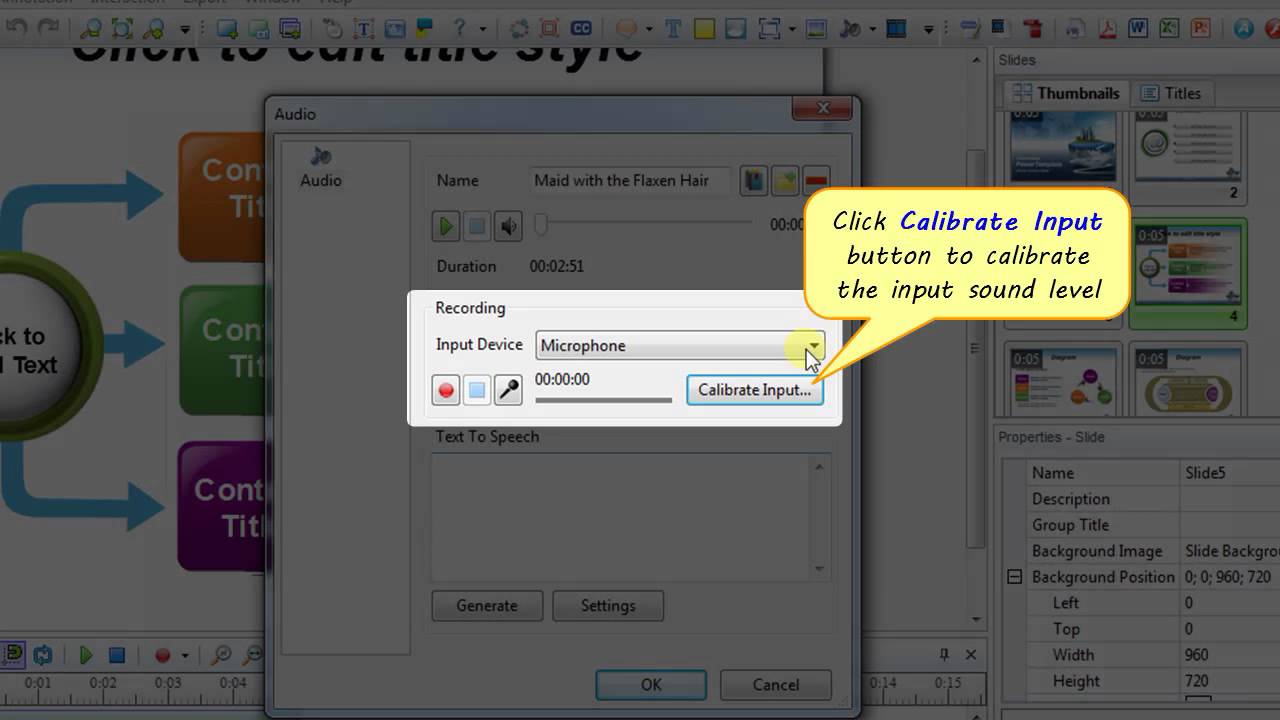Viewport: 1280px width, 720px height.
Task: Click the zoom out magnifier in toolbar
Action: (x=90, y=29)
